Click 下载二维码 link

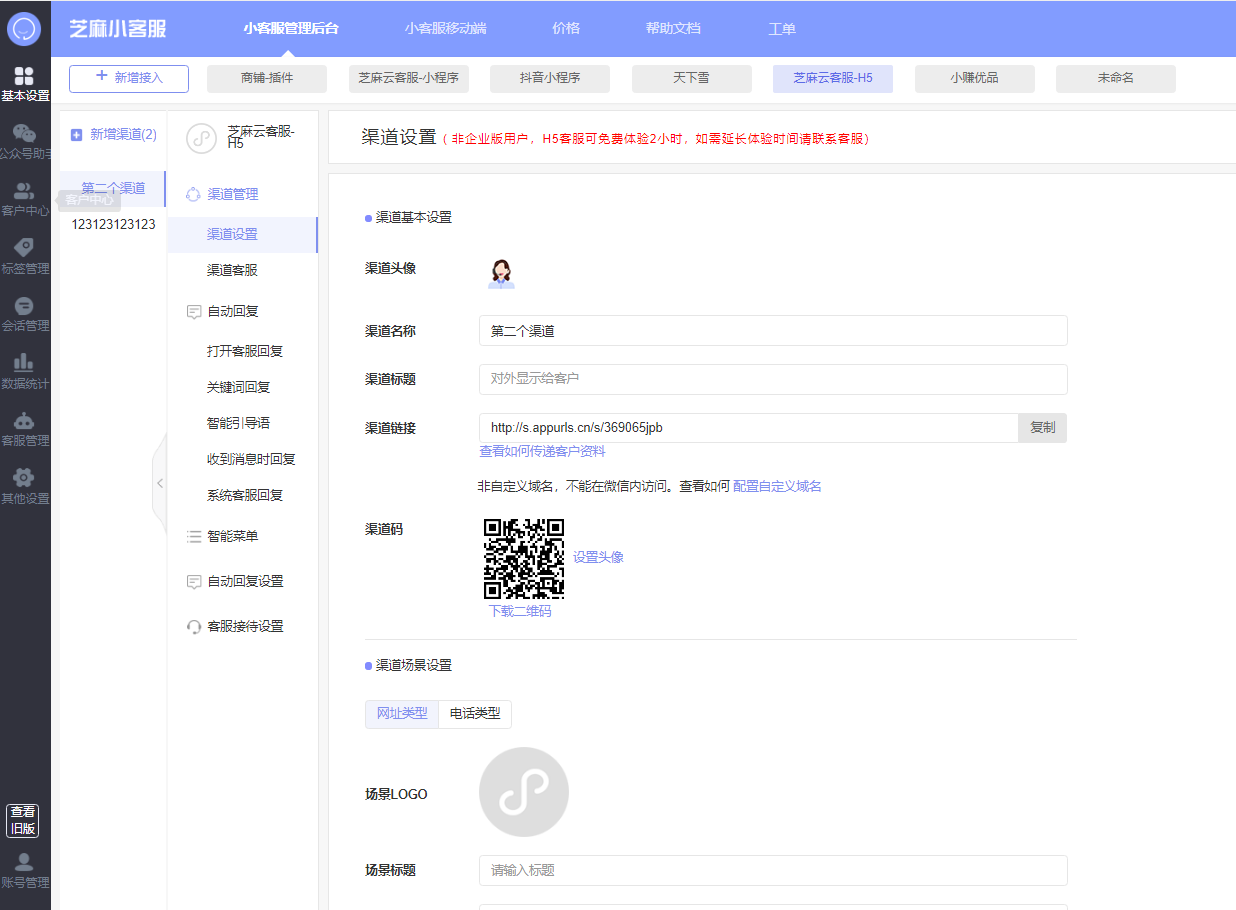[x=520, y=611]
